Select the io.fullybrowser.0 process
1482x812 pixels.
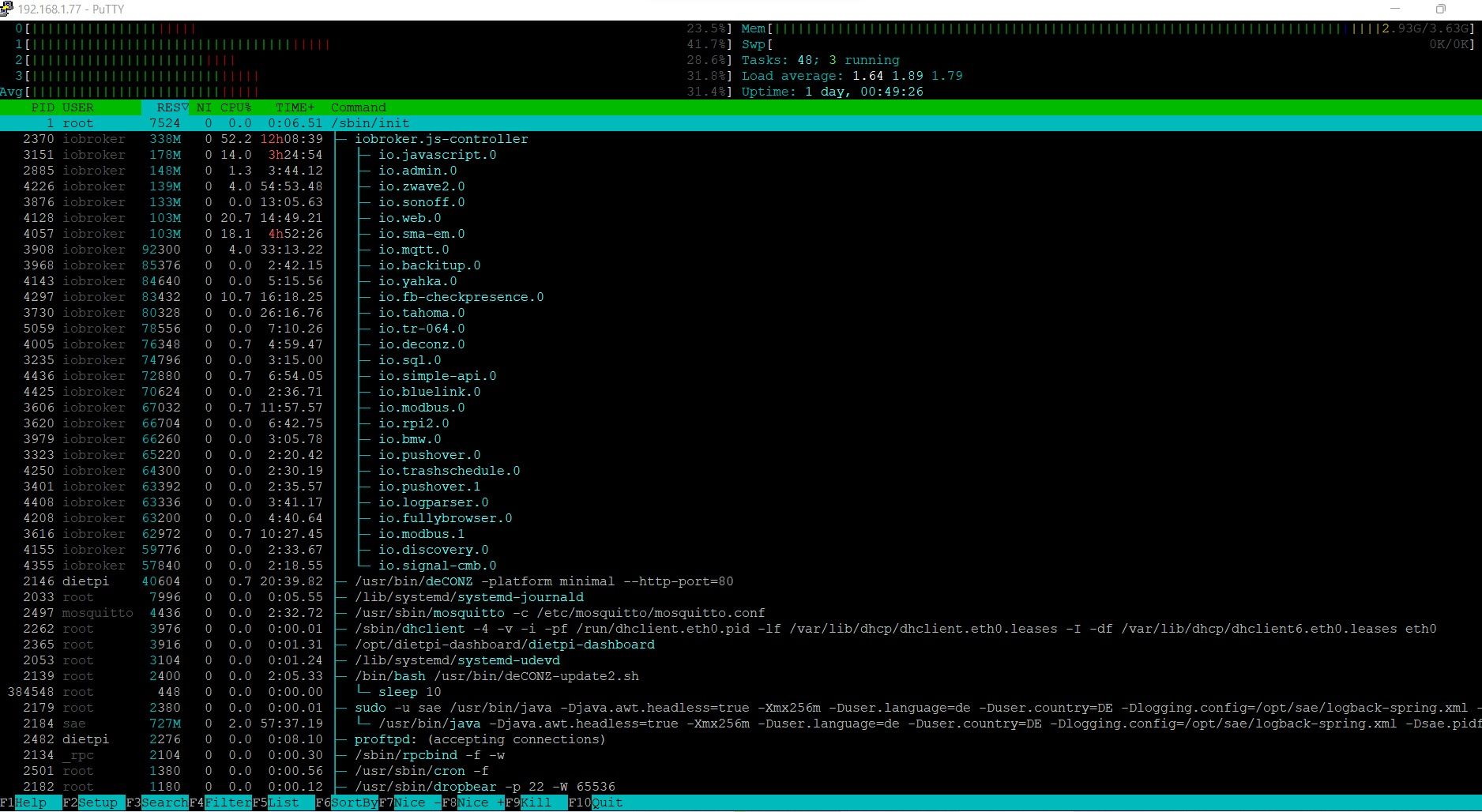[x=741, y=518]
